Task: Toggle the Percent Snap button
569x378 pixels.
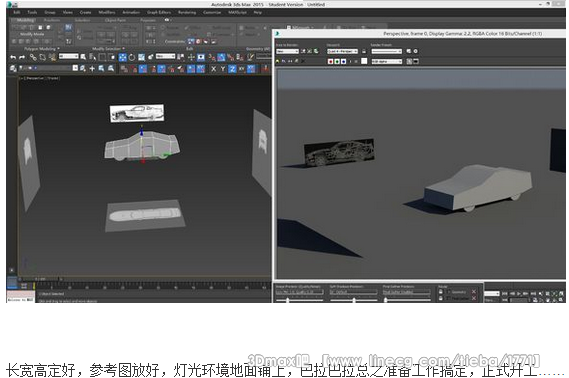Action: pos(231,57)
